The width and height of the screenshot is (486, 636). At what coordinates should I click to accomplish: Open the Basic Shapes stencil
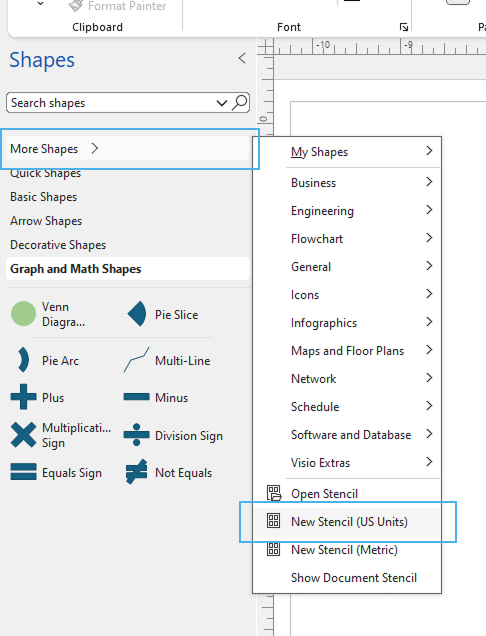click(x=44, y=197)
